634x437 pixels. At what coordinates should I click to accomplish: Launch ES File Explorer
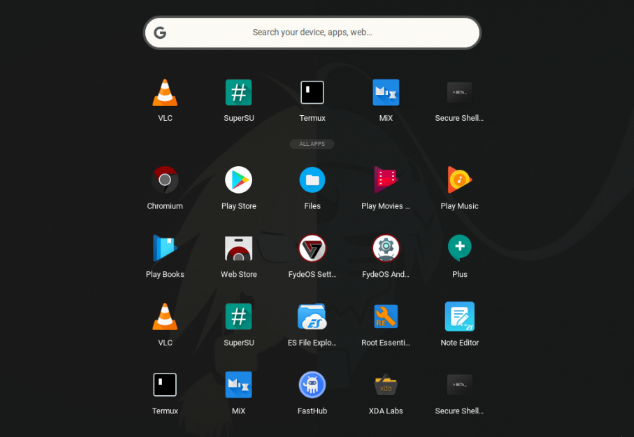pyautogui.click(x=312, y=318)
